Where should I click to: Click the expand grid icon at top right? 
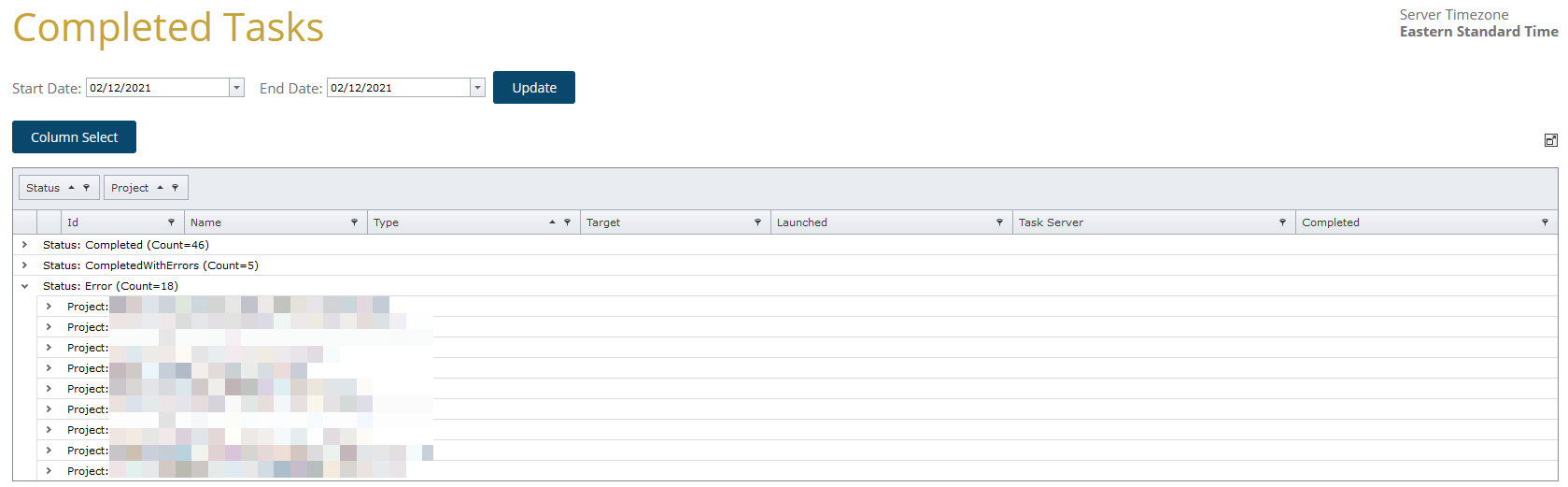pyautogui.click(x=1550, y=140)
